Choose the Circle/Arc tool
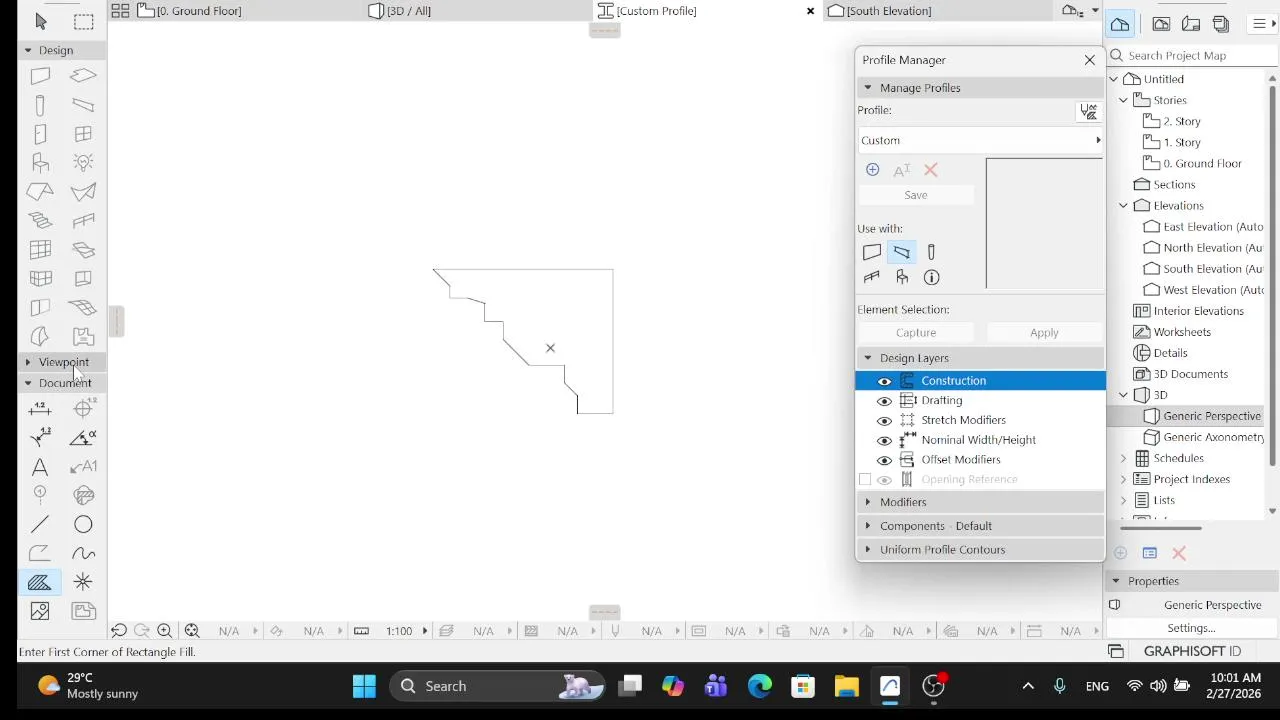 [x=83, y=524]
